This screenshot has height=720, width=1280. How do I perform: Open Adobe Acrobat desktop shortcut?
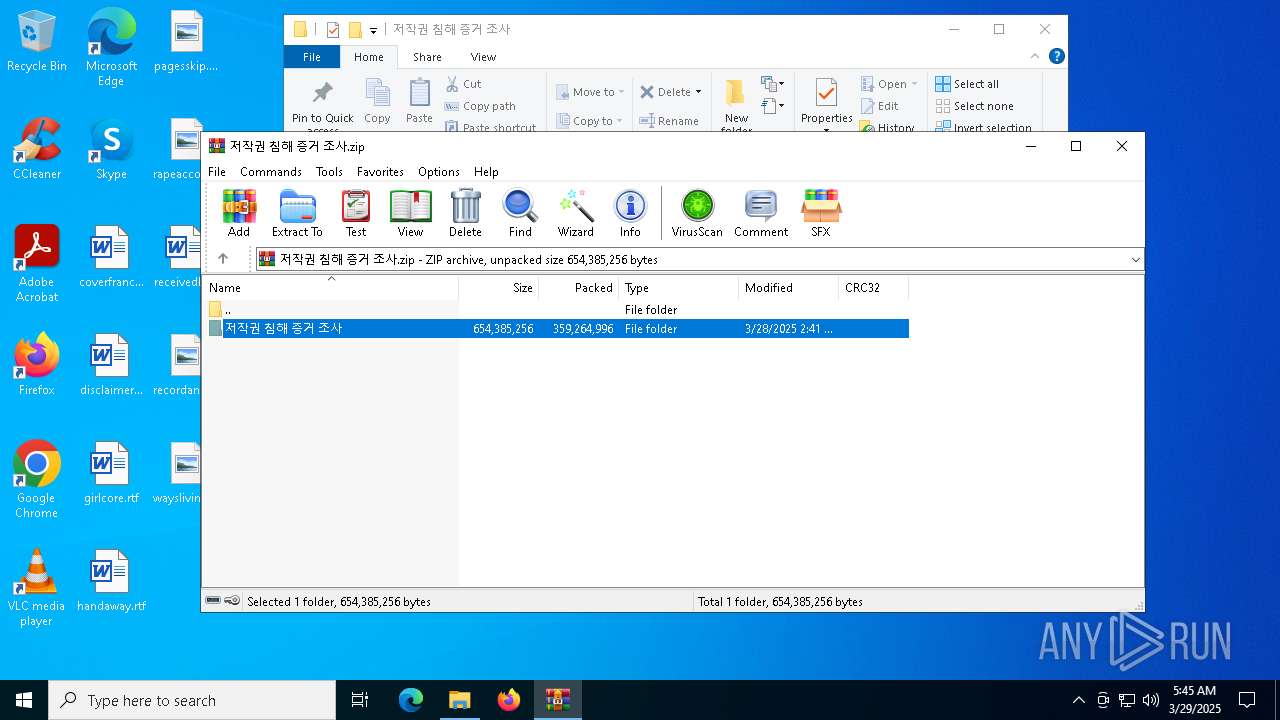(37, 264)
